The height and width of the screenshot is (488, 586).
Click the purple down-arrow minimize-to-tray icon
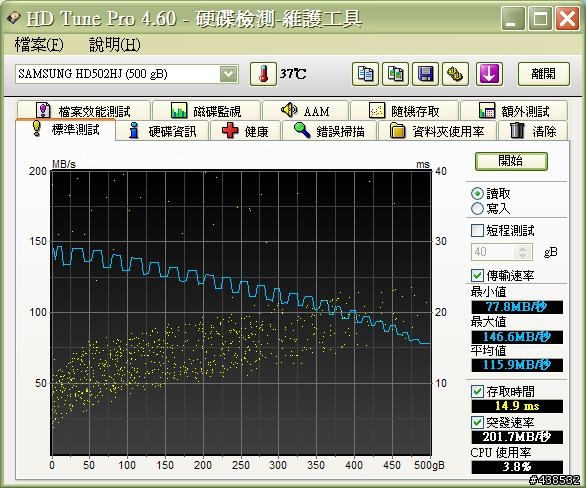[x=489, y=74]
